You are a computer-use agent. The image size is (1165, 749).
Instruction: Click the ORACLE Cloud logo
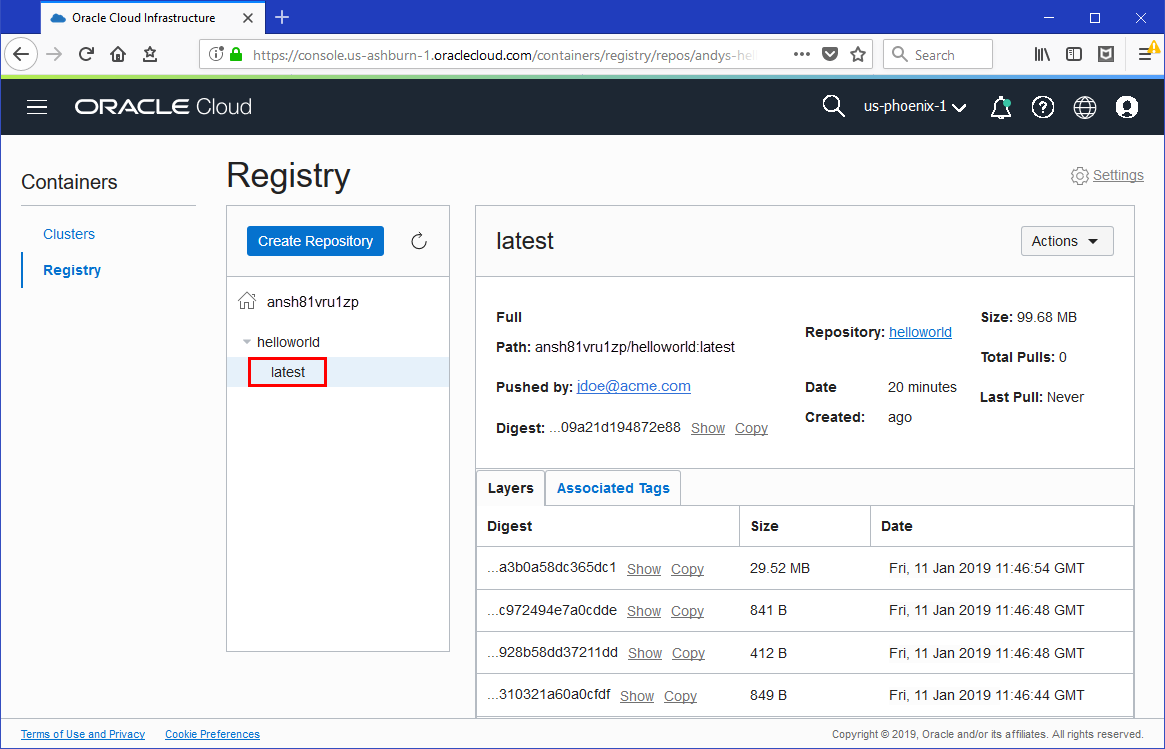coord(163,107)
